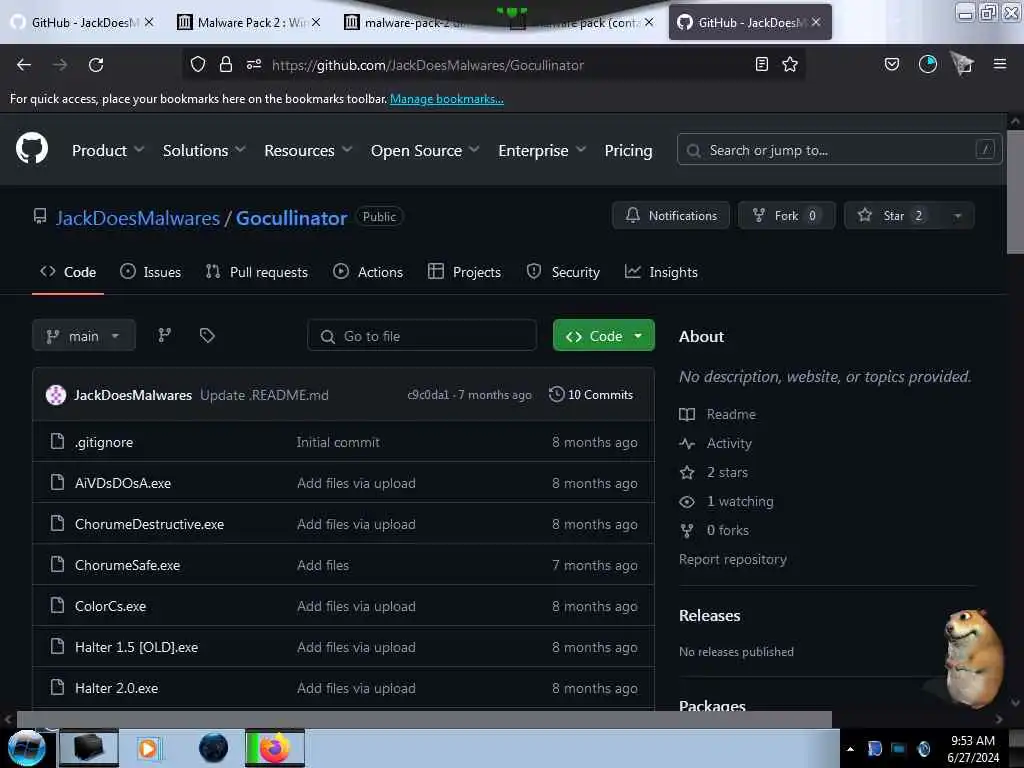The width and height of the screenshot is (1024, 768).
Task: Open the Gocullinator repository name link
Action: (x=291, y=217)
